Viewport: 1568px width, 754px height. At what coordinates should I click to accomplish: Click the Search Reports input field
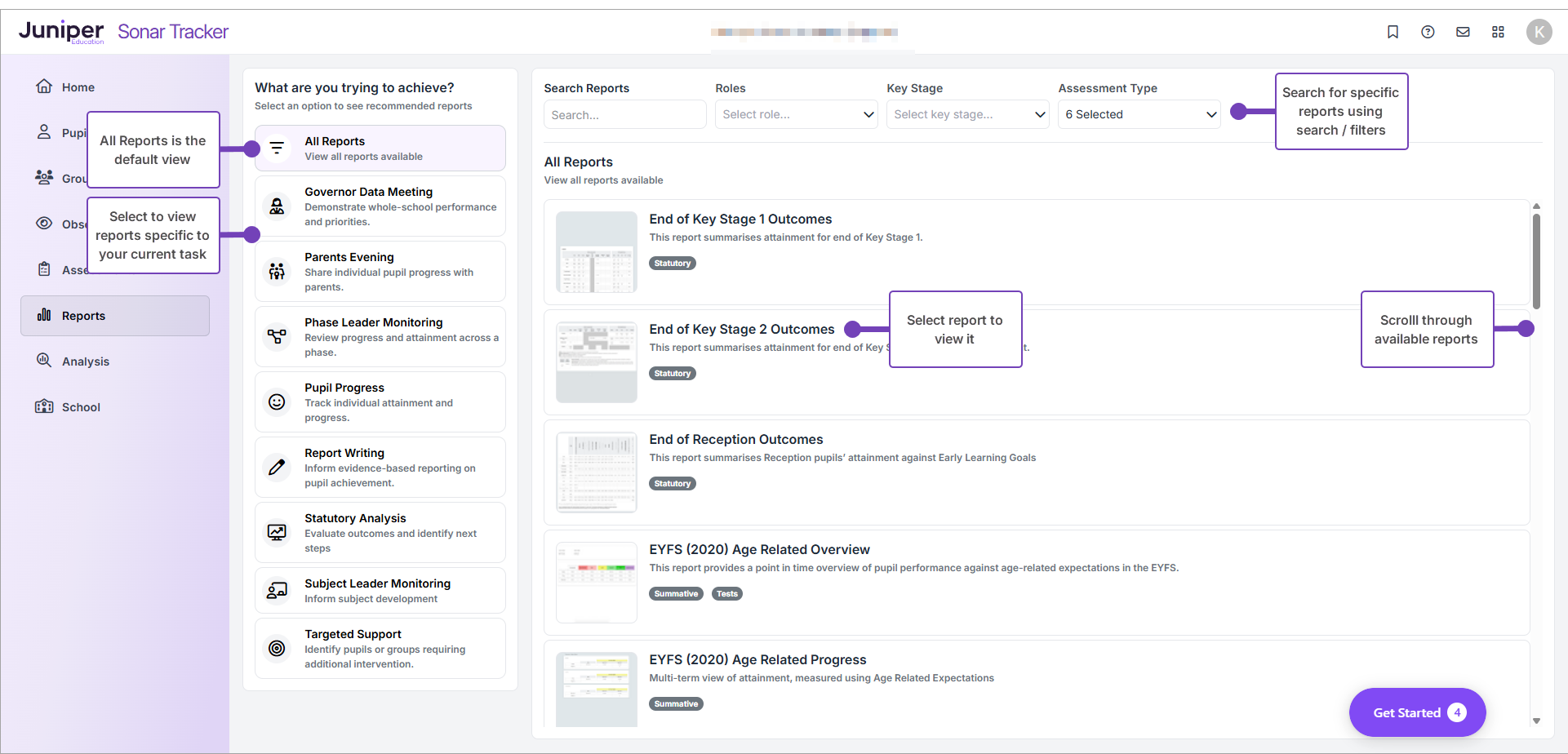[x=624, y=114]
